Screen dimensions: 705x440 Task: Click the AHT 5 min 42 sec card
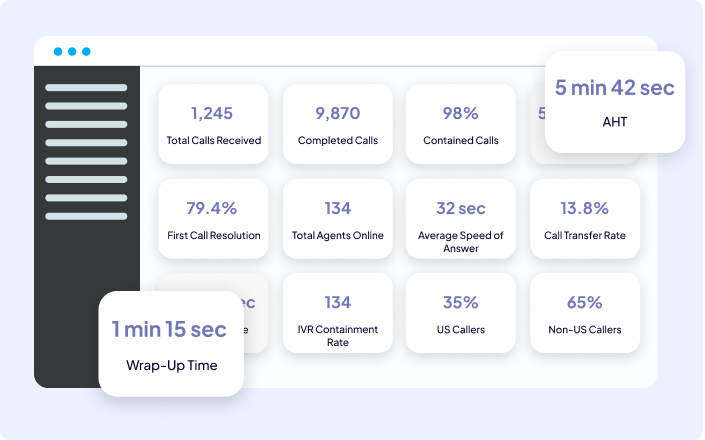click(x=615, y=102)
